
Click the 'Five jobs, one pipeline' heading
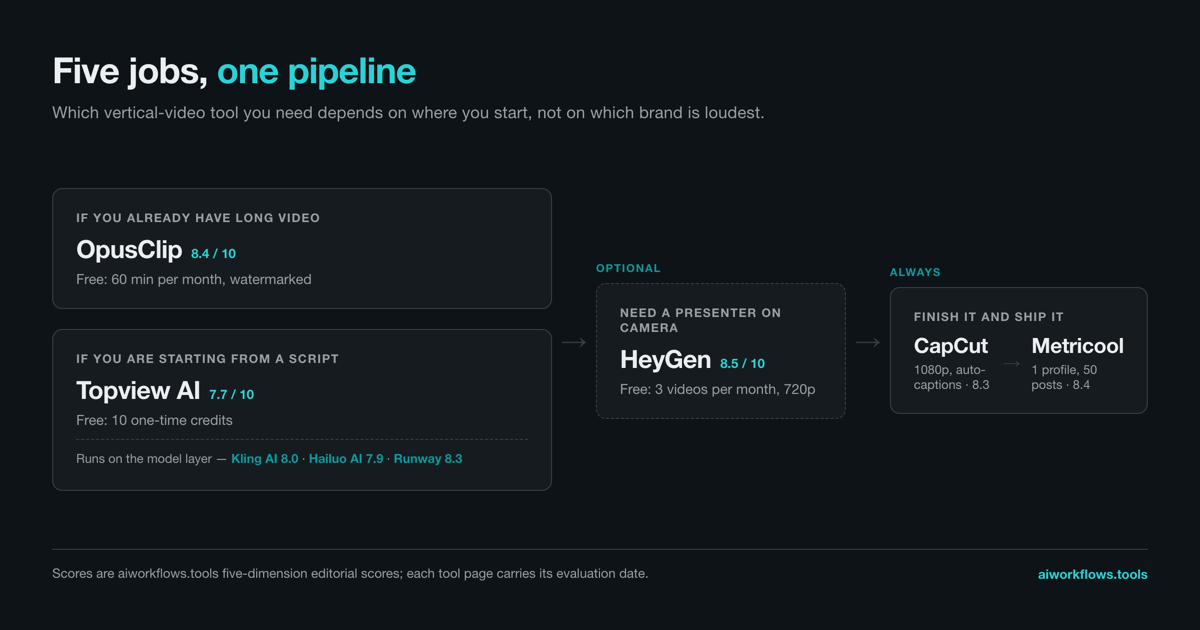point(234,72)
